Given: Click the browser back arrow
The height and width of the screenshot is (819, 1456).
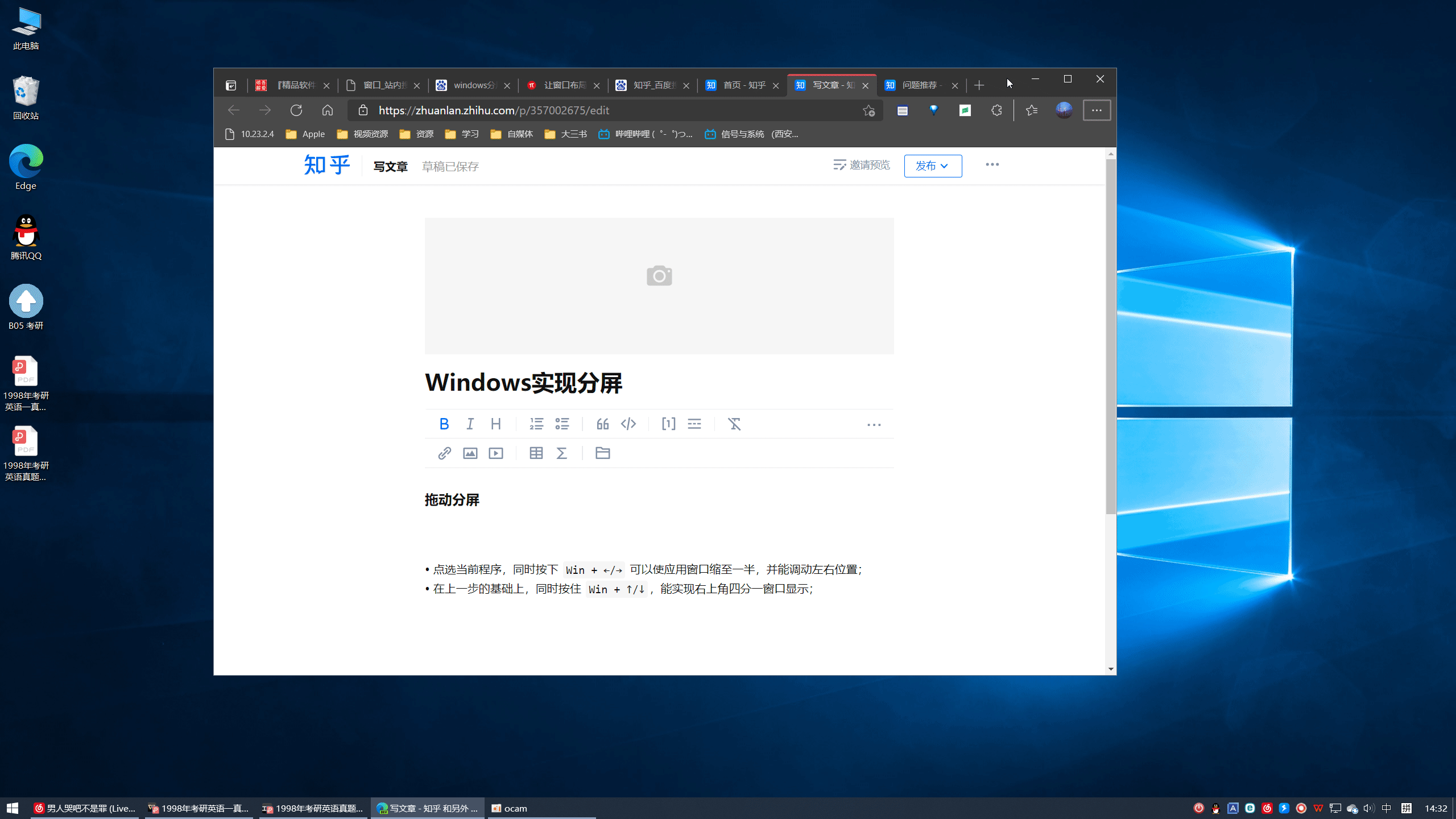Looking at the screenshot, I should pyautogui.click(x=234, y=110).
